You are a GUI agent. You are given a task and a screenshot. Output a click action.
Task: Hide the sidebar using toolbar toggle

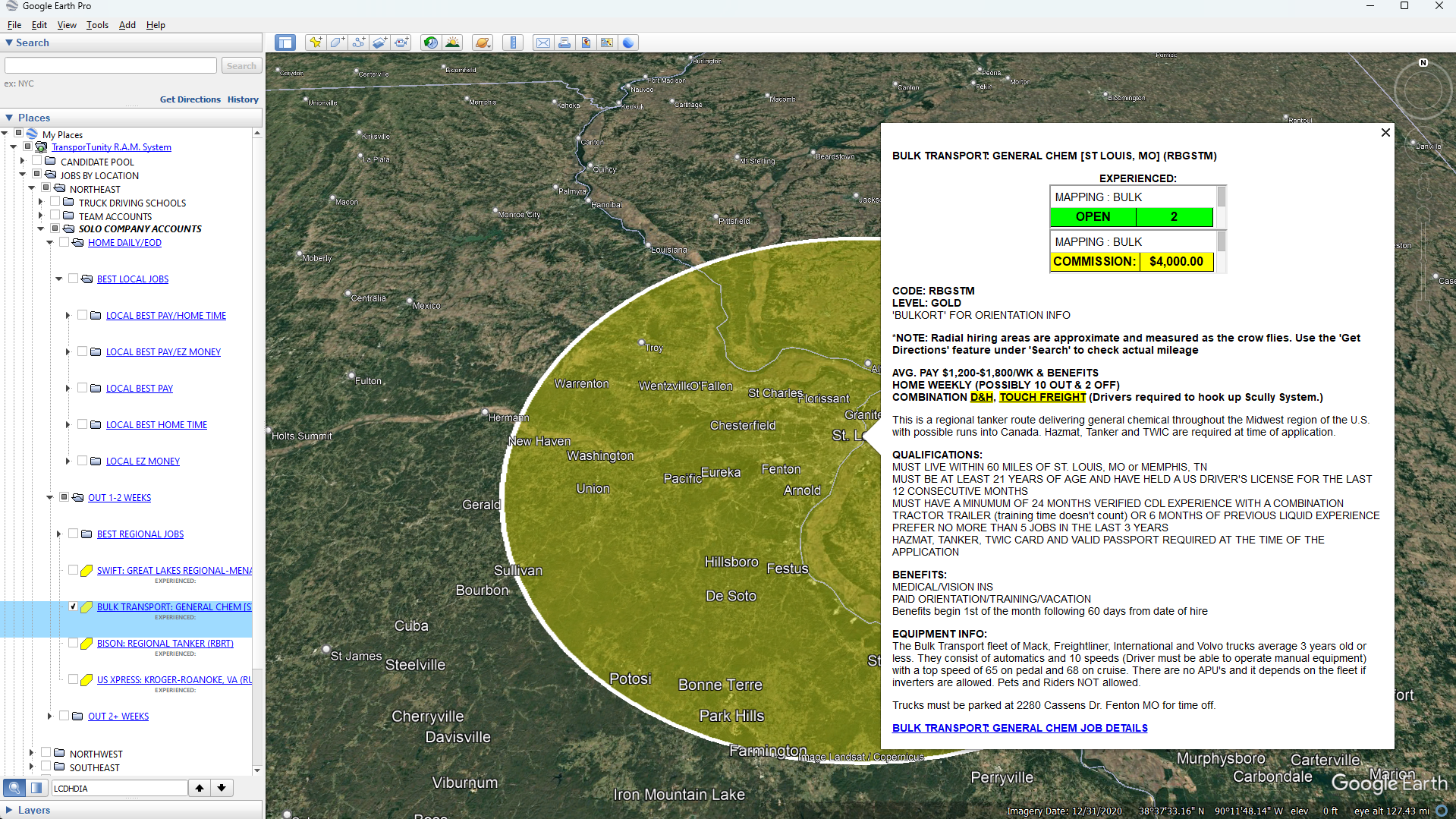(285, 43)
